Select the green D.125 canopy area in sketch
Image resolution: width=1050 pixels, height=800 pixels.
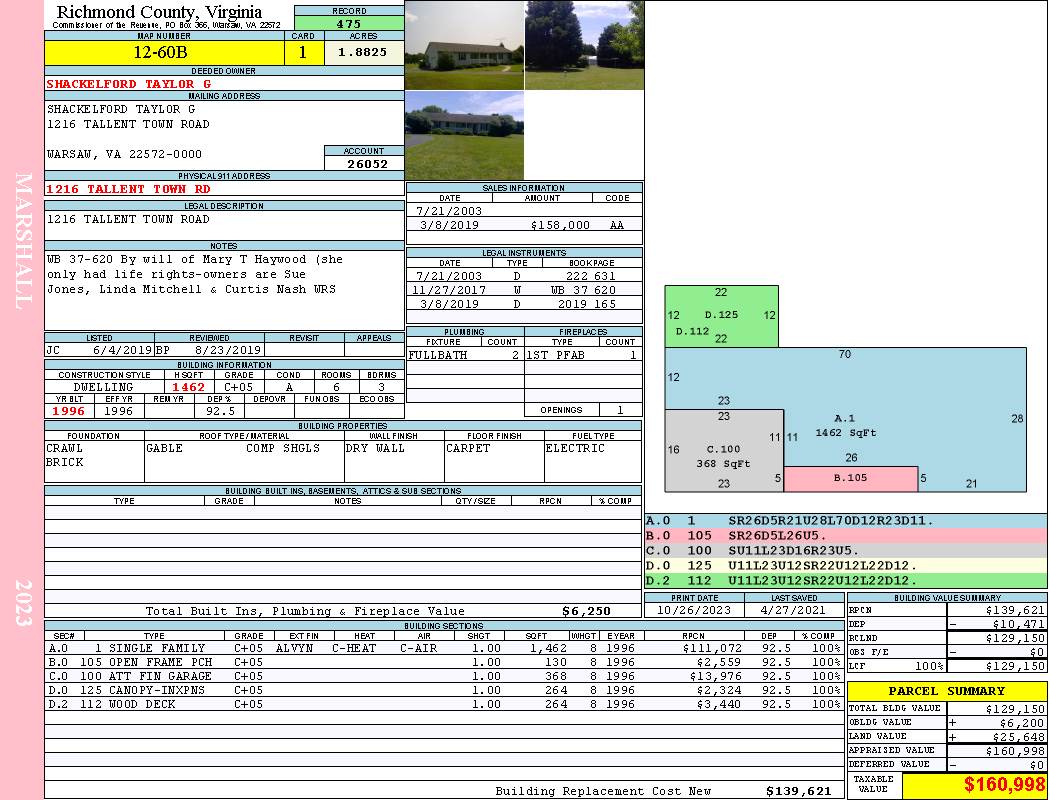(x=721, y=316)
